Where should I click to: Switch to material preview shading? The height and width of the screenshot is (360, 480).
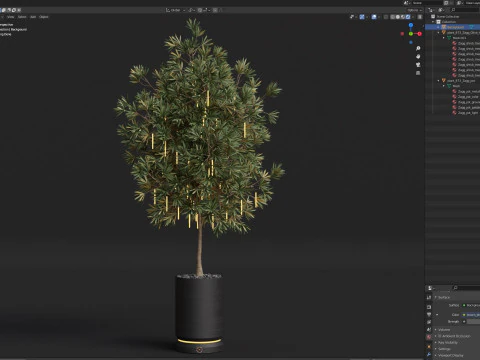(403, 17)
